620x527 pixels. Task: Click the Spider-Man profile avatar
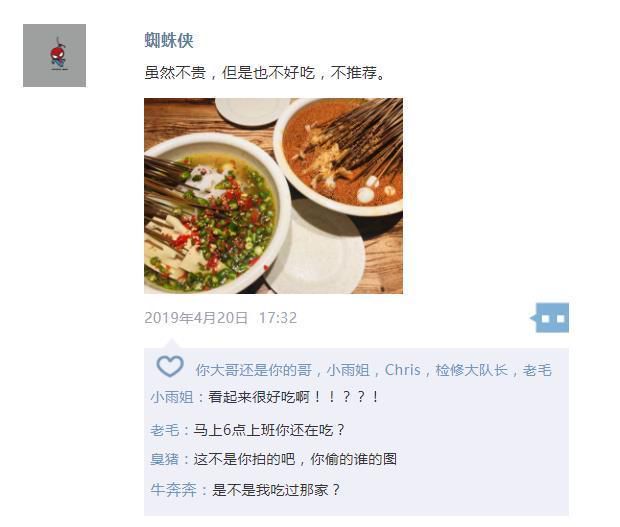point(54,55)
